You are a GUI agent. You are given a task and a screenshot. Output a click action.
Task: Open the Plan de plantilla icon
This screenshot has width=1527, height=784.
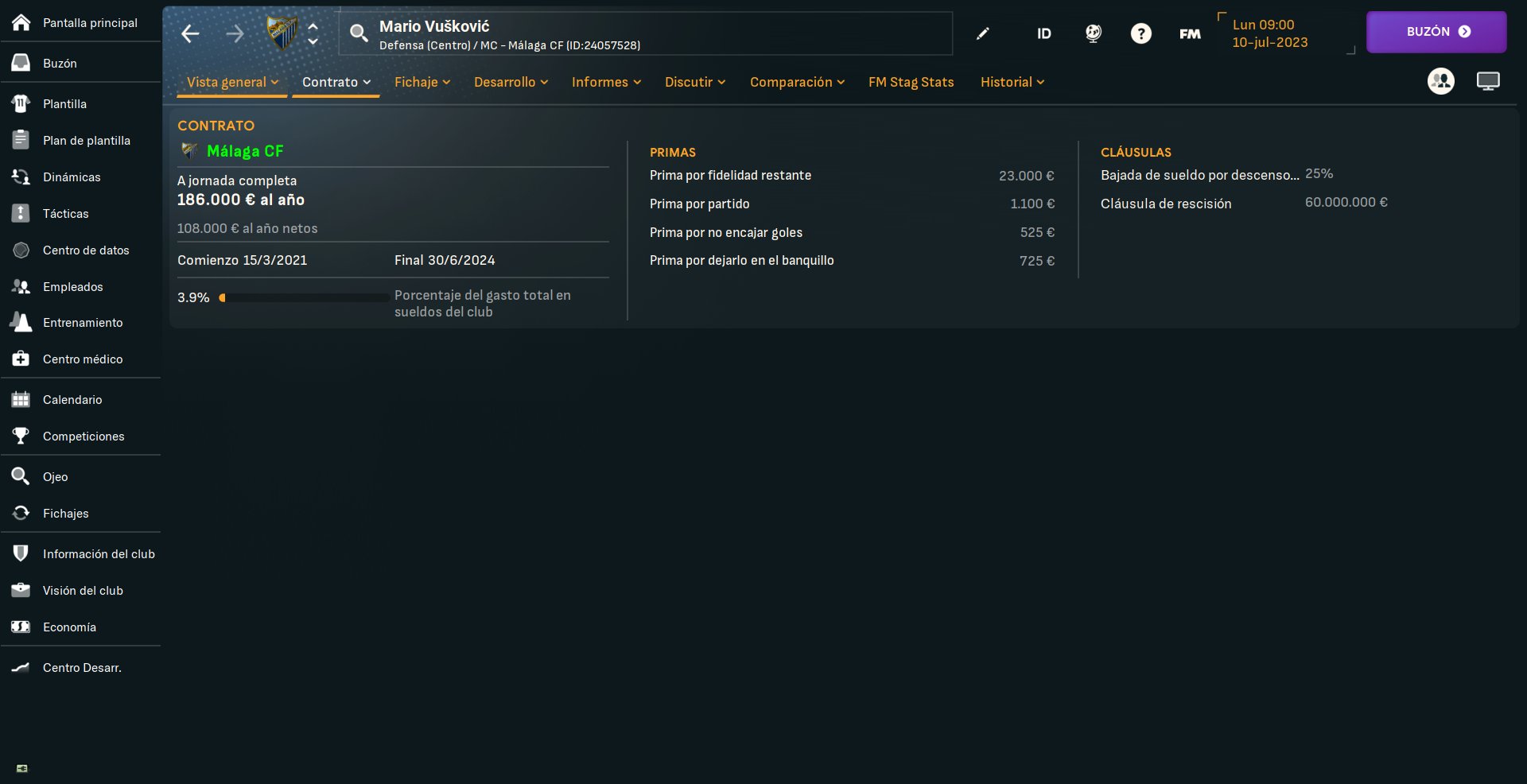click(x=21, y=140)
